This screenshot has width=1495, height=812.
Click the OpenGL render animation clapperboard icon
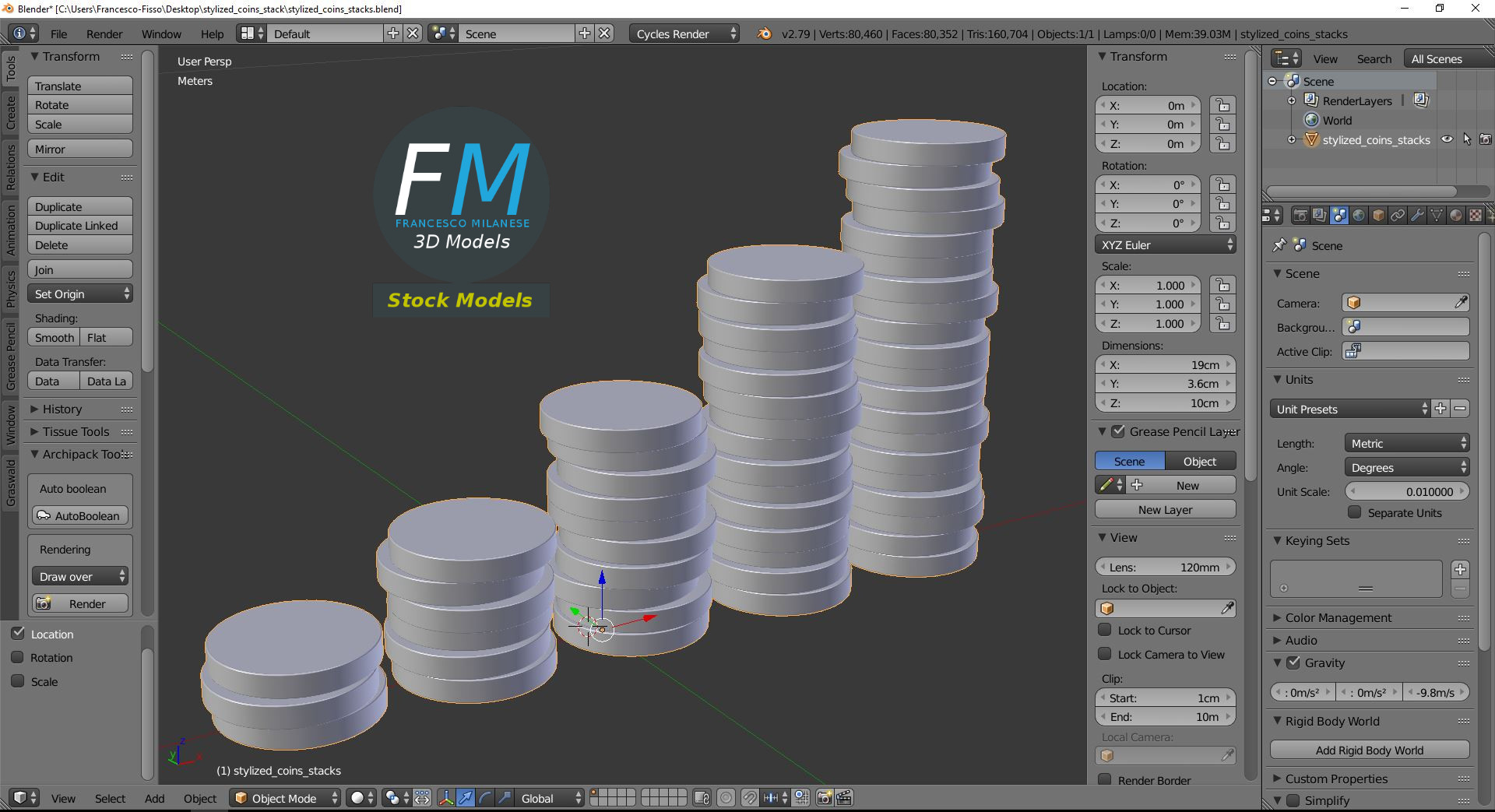844,798
